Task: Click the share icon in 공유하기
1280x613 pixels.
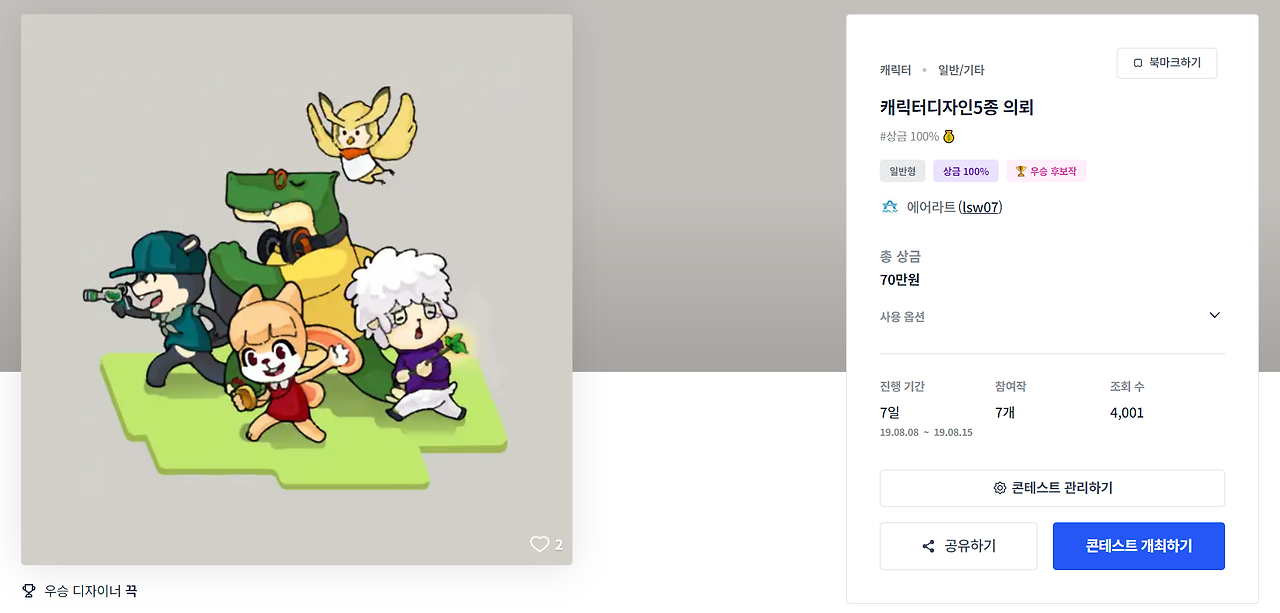Action: click(928, 546)
